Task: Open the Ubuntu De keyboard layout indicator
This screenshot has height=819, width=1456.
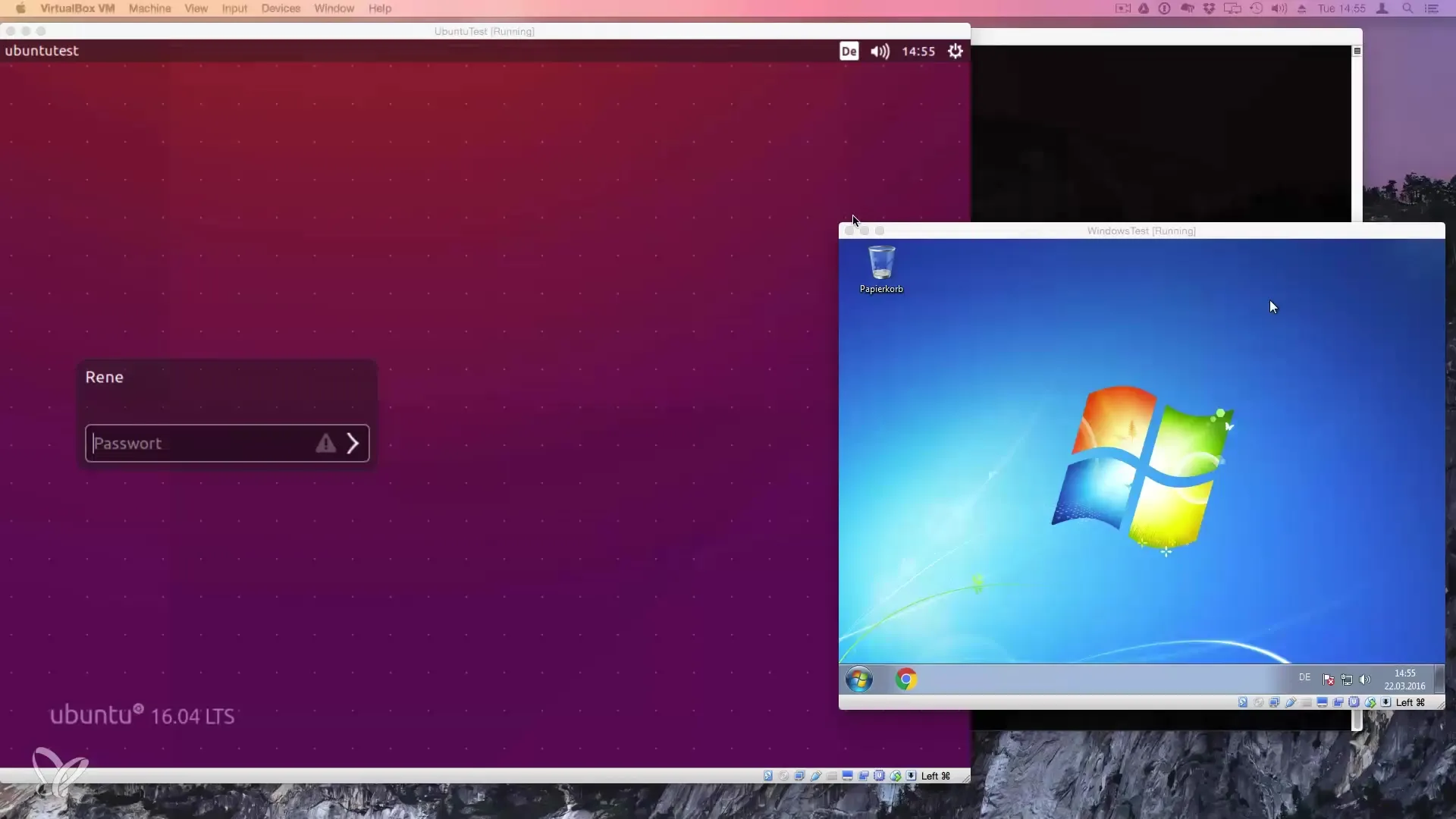Action: [849, 52]
